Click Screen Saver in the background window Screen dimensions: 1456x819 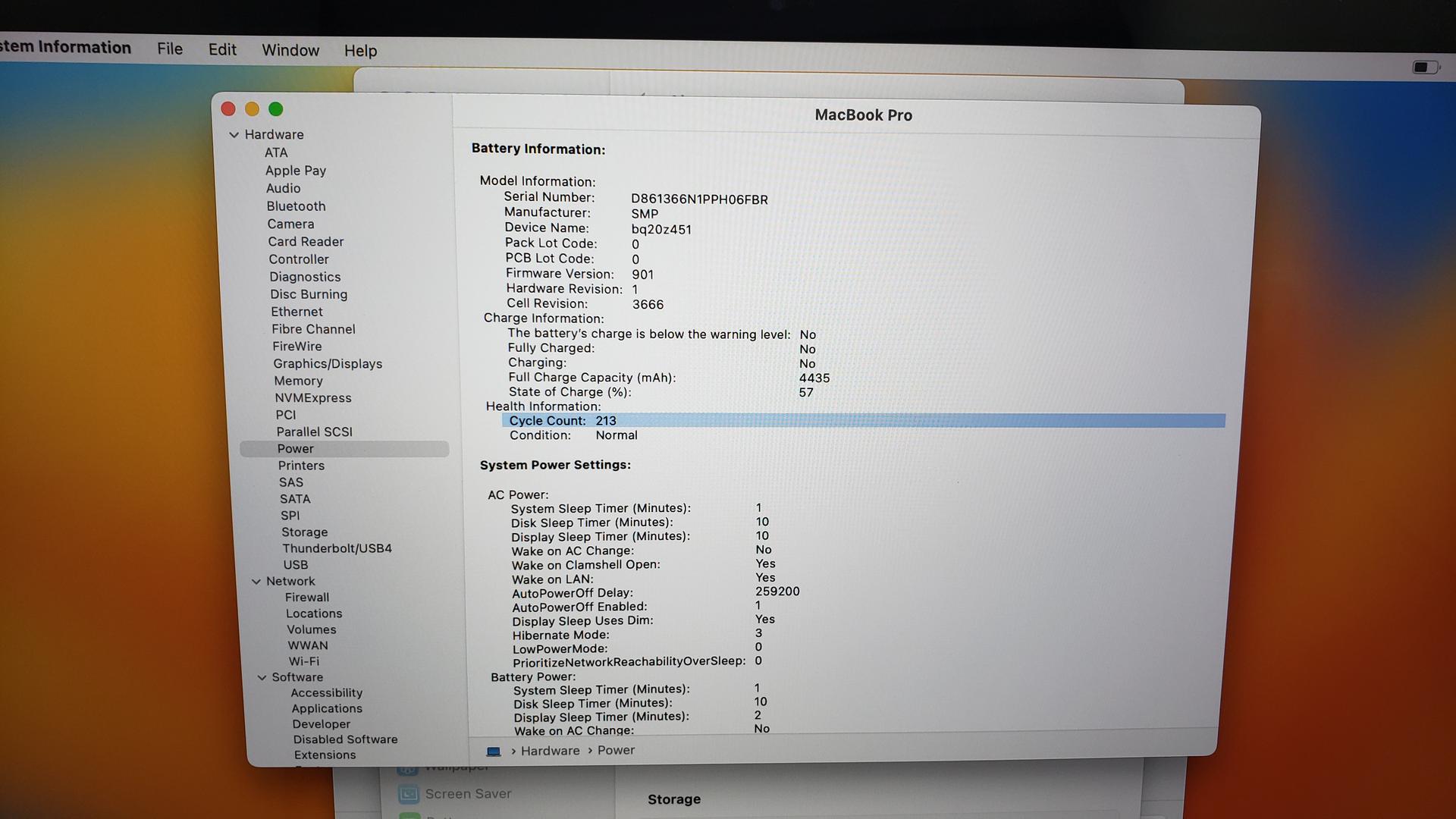[x=468, y=794]
